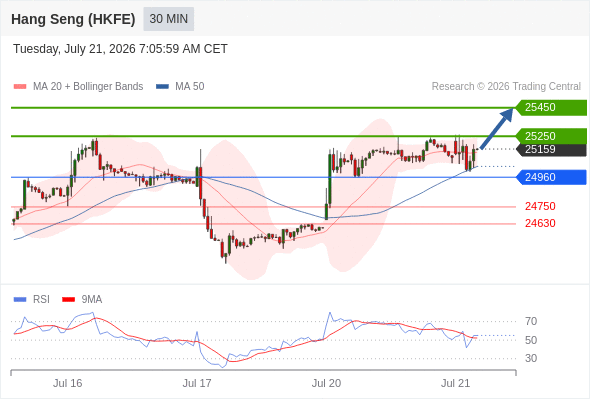590x400 pixels.
Task: Click the Jul 21 date label
Action: (x=456, y=383)
